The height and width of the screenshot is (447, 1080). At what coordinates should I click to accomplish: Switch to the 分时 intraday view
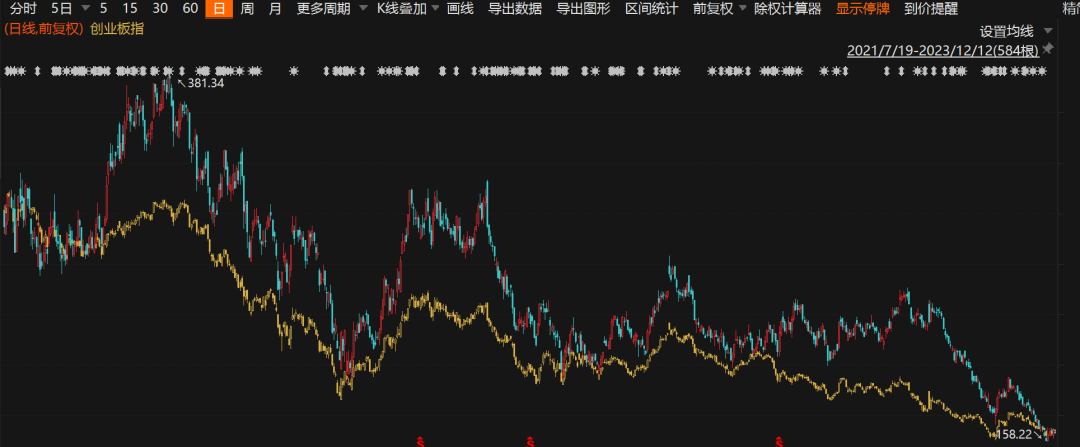(24, 9)
